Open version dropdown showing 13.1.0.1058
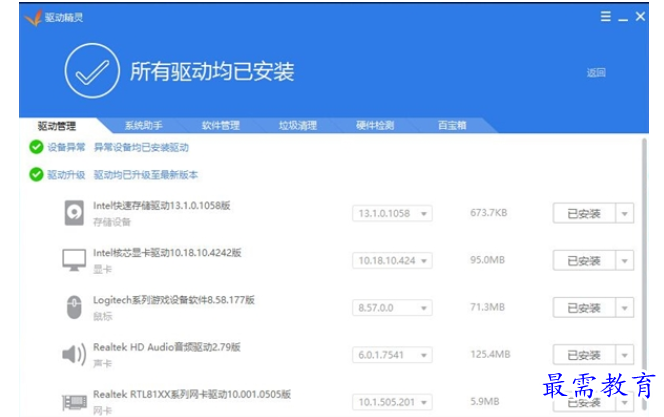Screen dimensions: 664x417 pos(392,213)
